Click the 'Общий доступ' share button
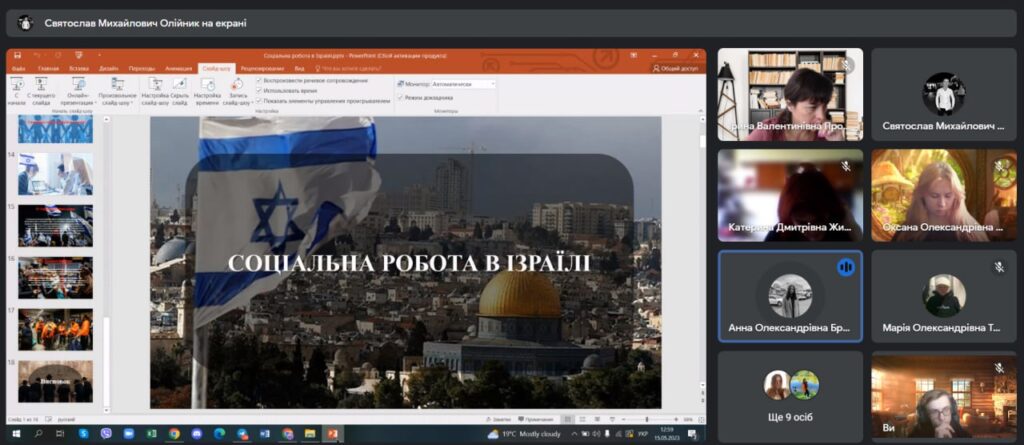 678,68
